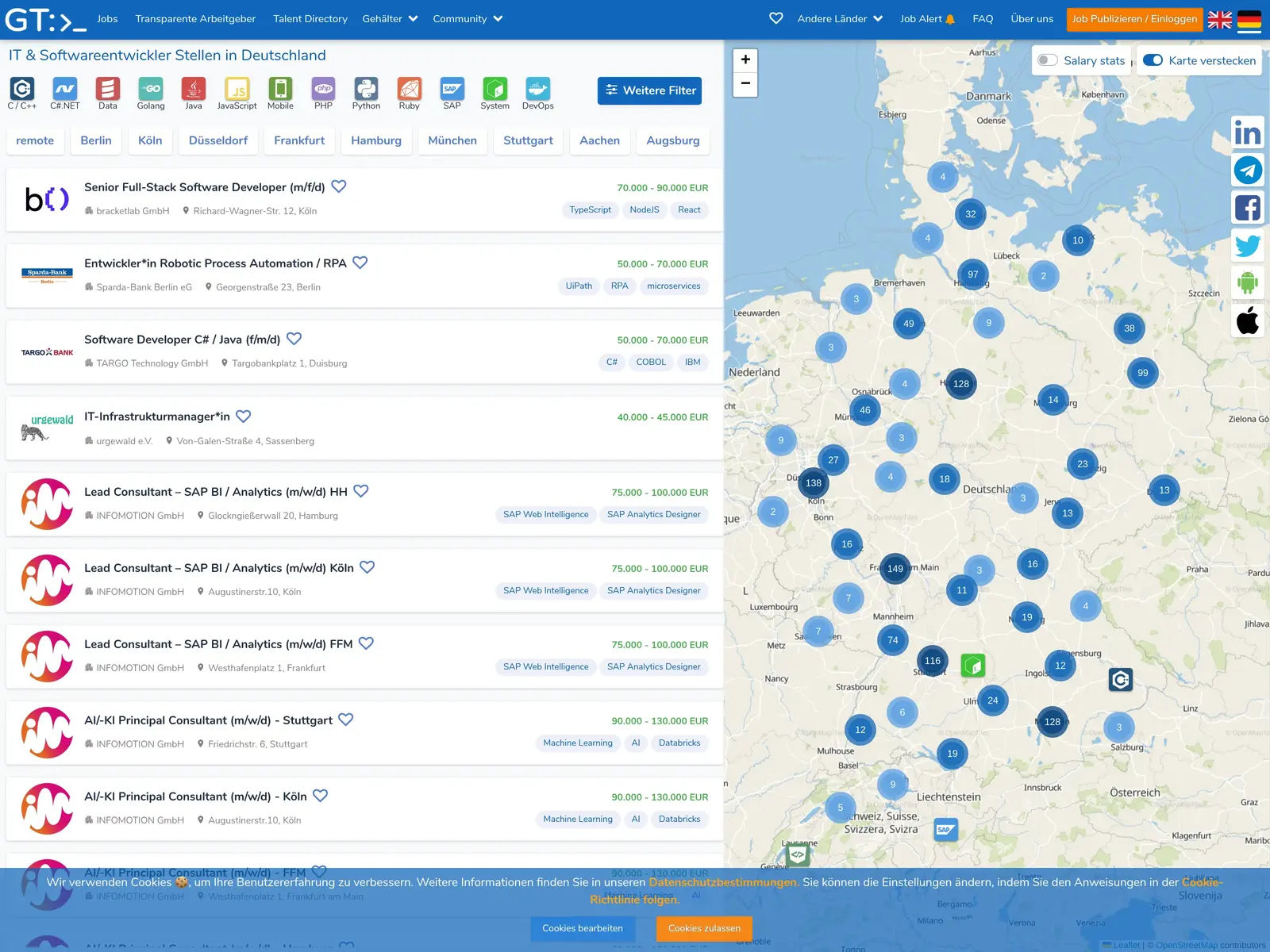Filter jobs by C / C++ icon

pyautogui.click(x=22, y=89)
